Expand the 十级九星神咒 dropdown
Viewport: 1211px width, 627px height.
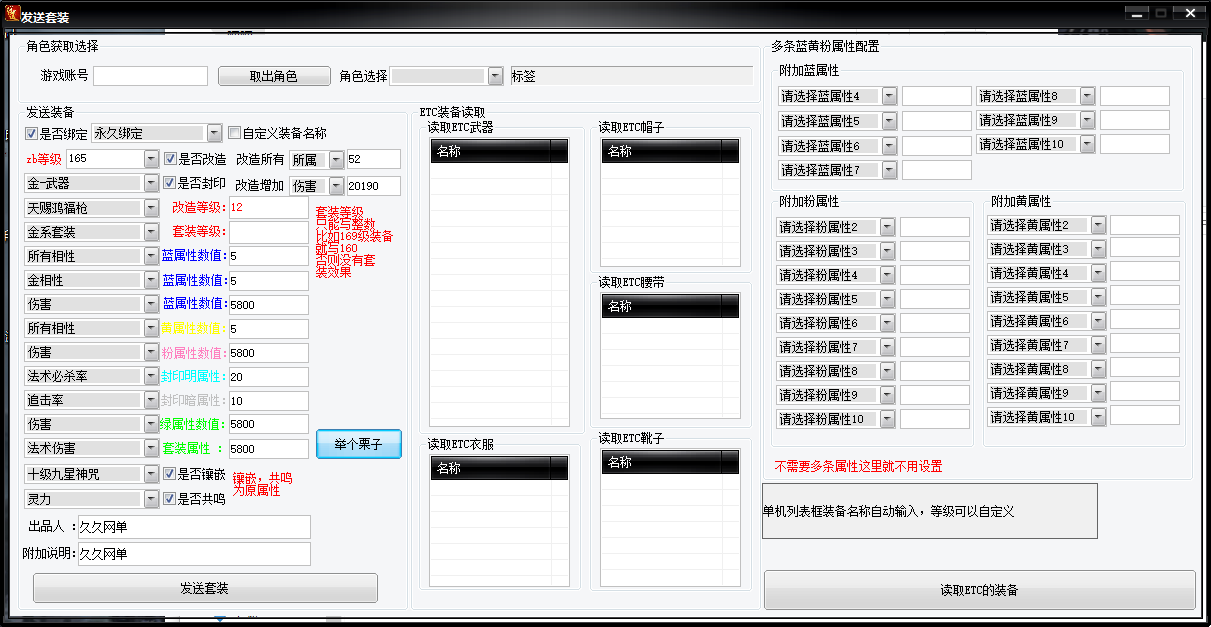151,474
